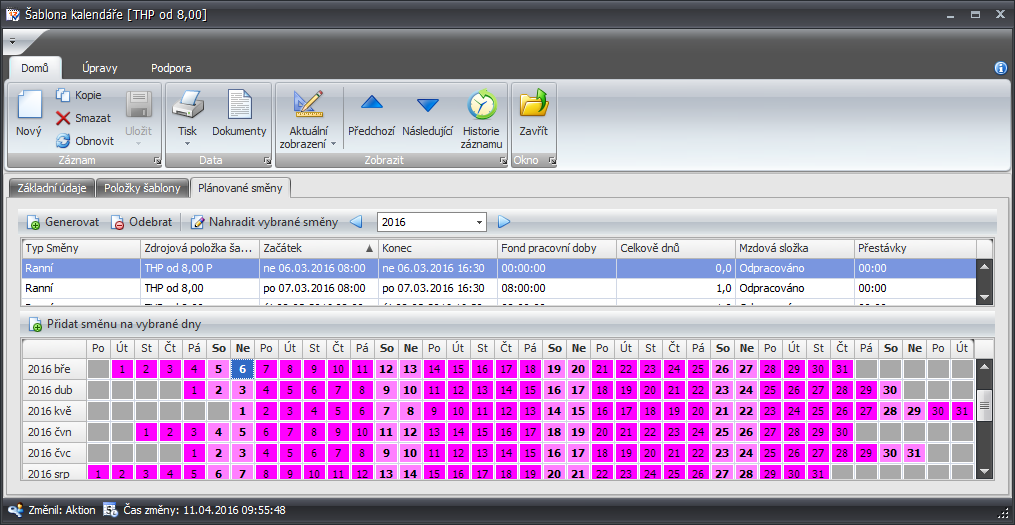1015x525 pixels.
Task: Open the year 2016 combo box
Action: point(480,222)
